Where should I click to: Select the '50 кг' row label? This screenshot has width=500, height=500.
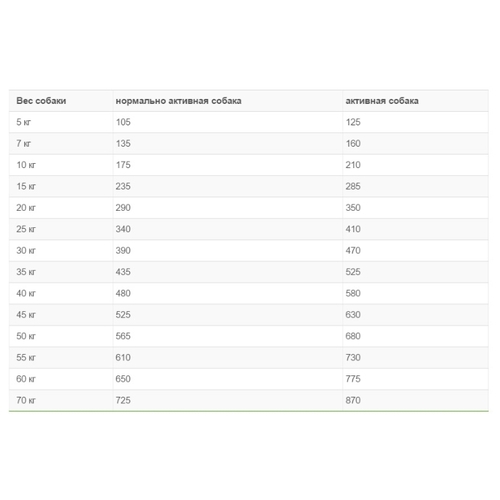tap(26, 336)
